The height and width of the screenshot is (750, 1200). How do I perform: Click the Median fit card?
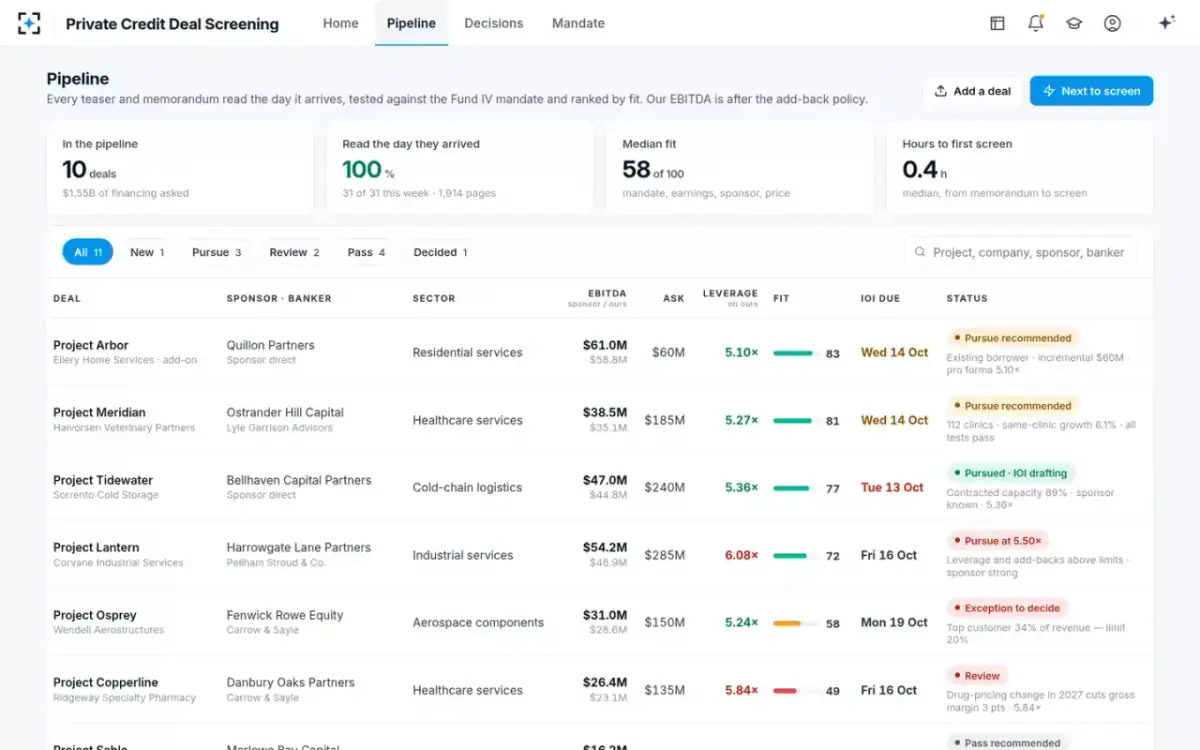pyautogui.click(x=740, y=168)
